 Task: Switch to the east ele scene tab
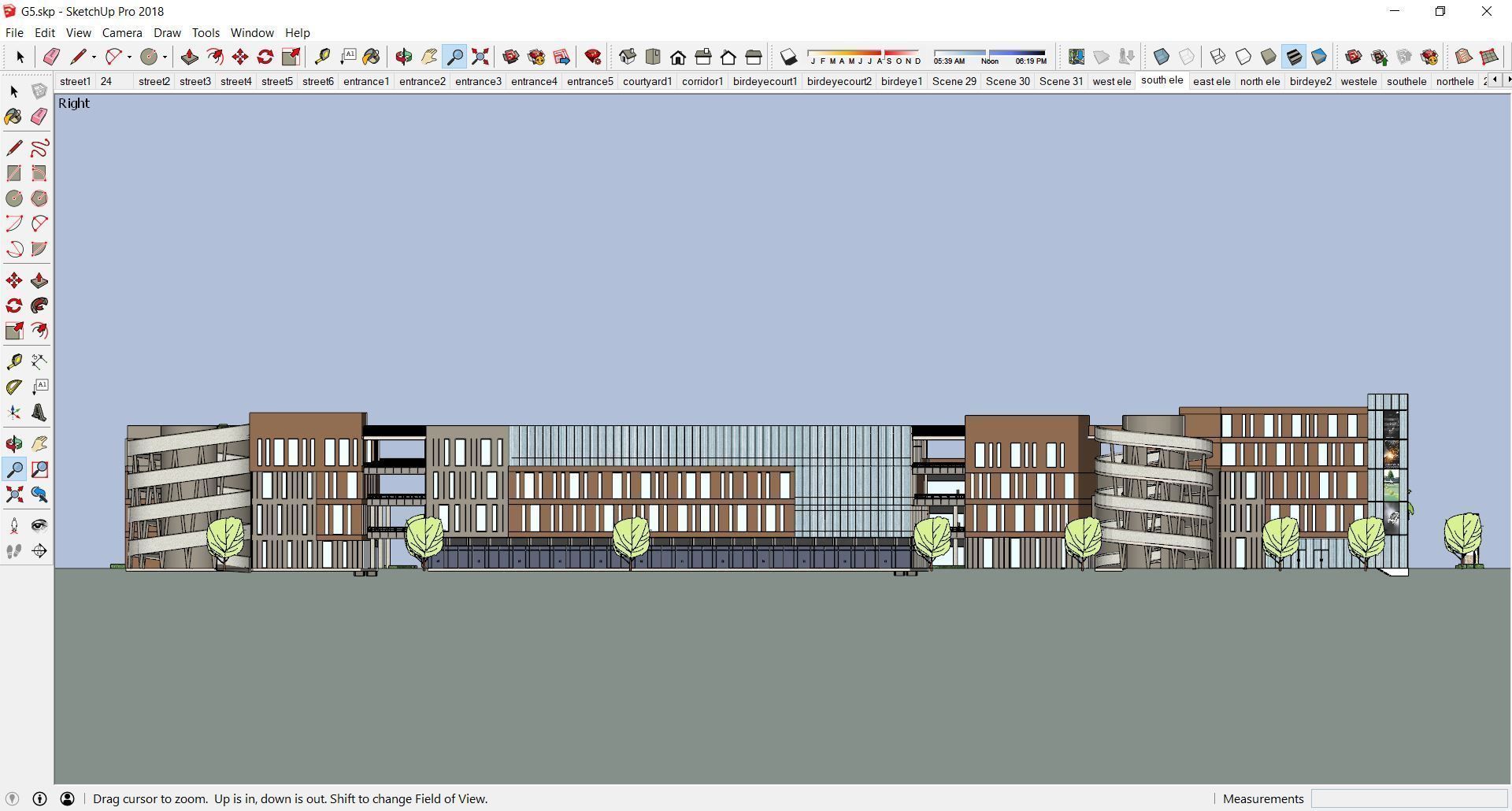pos(1212,81)
